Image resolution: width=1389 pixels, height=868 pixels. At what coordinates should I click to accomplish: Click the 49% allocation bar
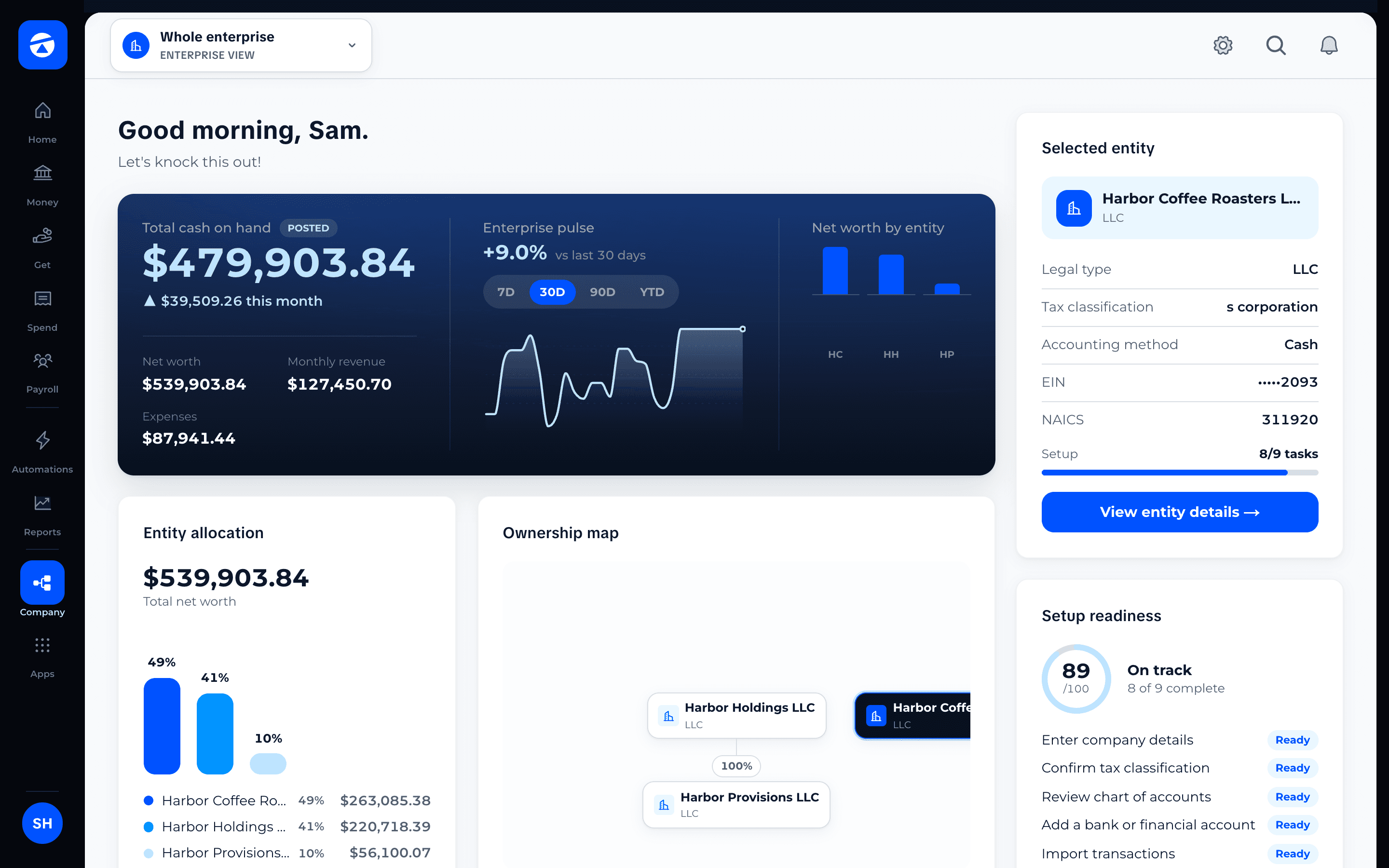(162, 726)
